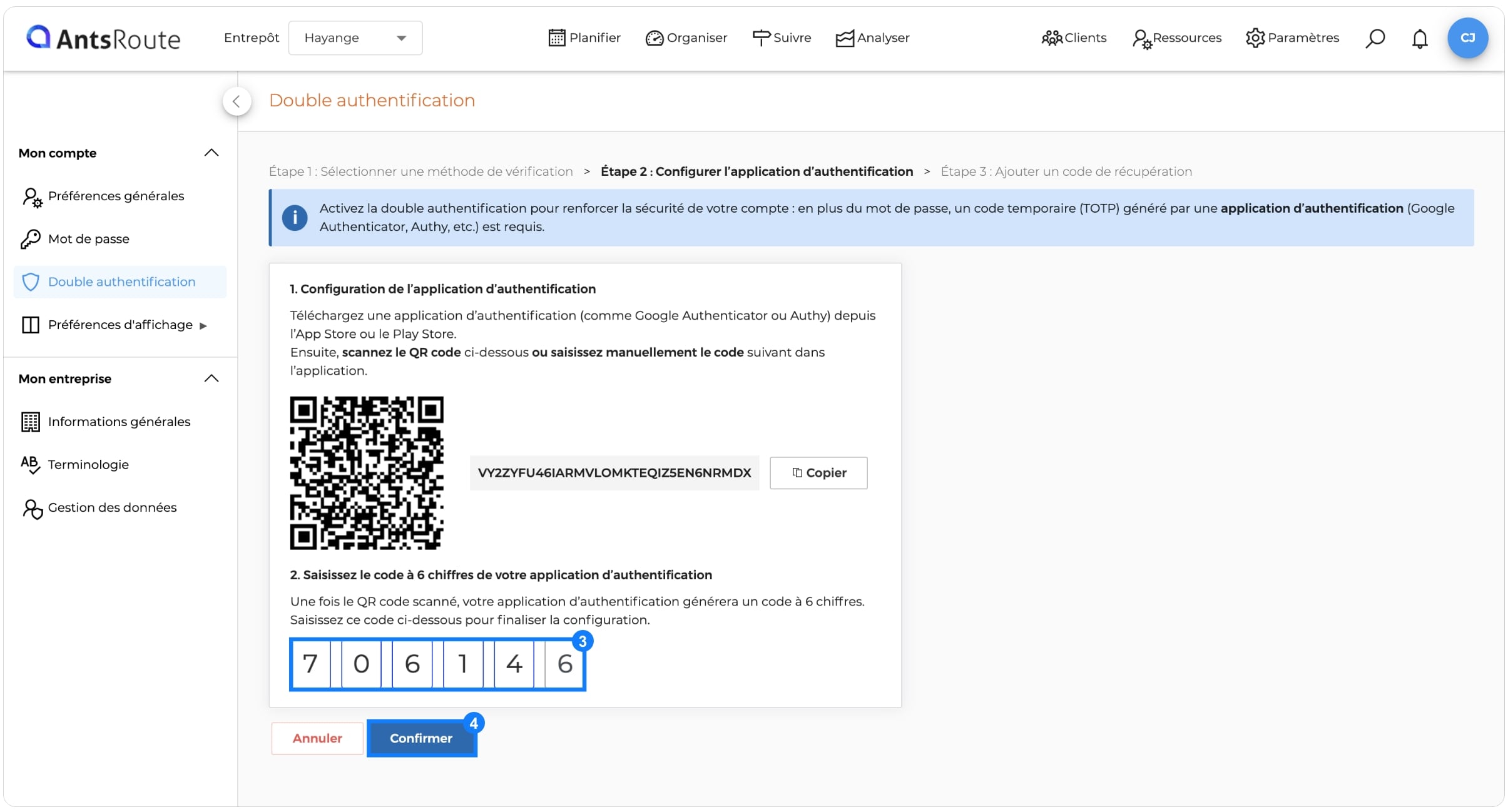The width and height of the screenshot is (1508, 812).
Task: Click the QR code image
Action: (367, 473)
